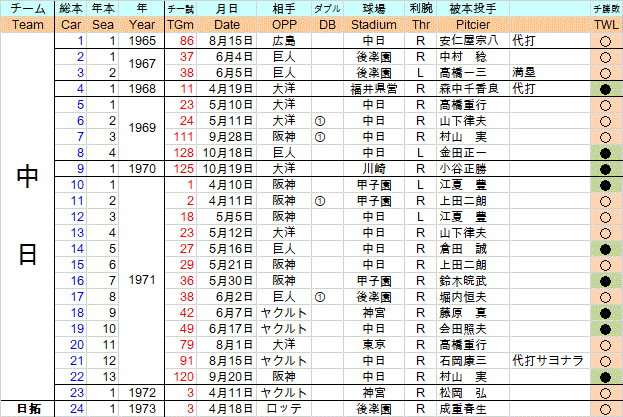Select the year cell 1972
This screenshot has width=623, height=417.
(x=142, y=392)
